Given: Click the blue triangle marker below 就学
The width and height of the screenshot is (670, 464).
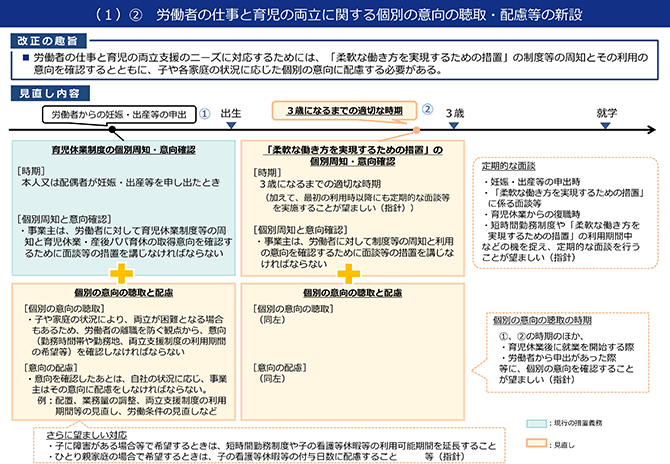Looking at the screenshot, I should click(605, 125).
